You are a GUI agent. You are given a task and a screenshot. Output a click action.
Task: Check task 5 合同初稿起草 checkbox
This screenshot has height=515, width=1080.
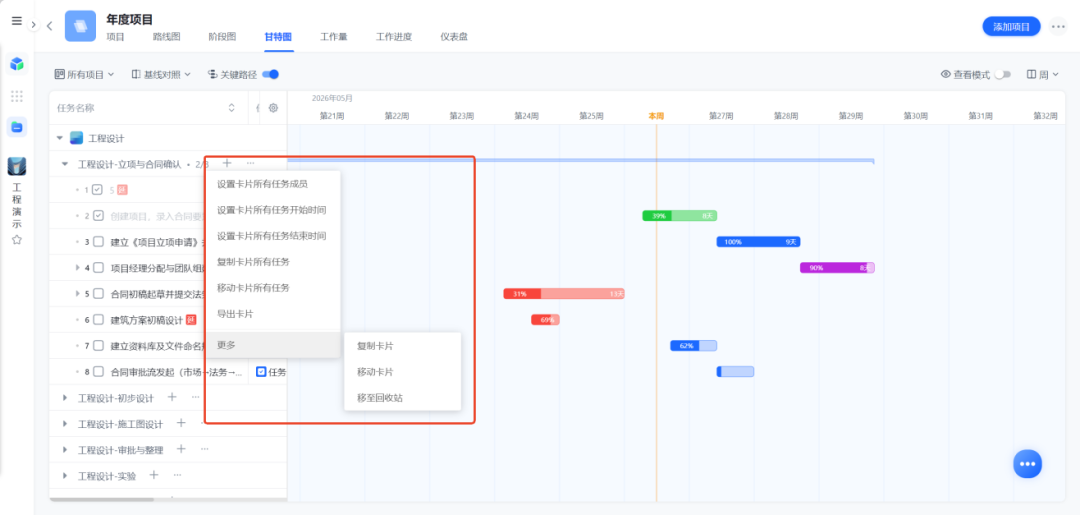tap(98, 294)
